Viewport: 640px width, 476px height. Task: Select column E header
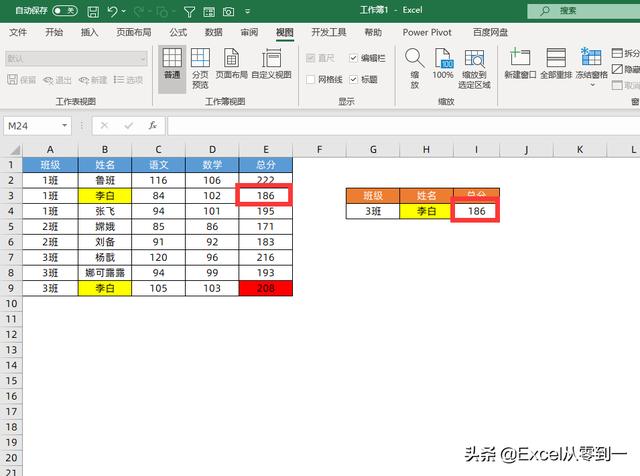click(266, 150)
